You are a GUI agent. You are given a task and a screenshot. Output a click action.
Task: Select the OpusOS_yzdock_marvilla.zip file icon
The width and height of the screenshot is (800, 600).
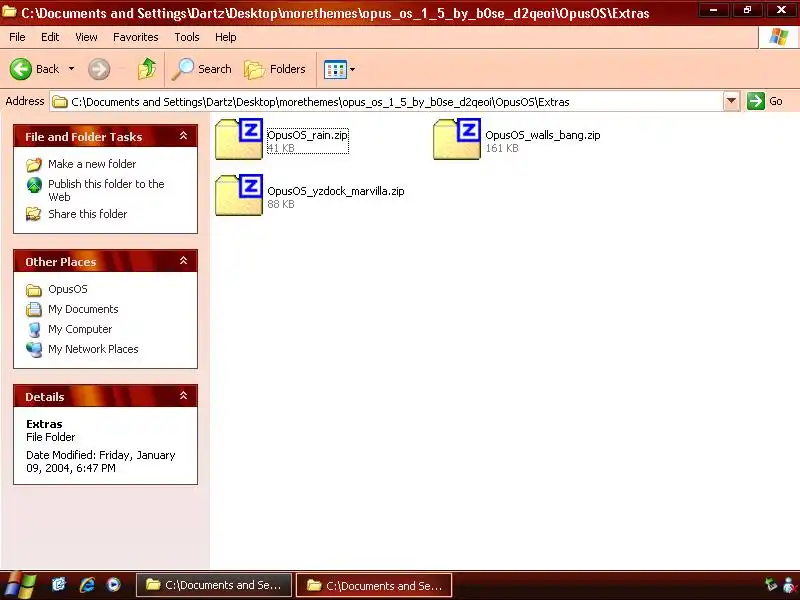(239, 195)
